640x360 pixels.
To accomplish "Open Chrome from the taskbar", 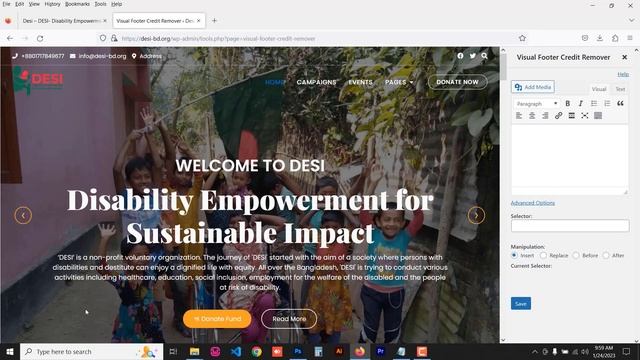I will coord(256,351).
